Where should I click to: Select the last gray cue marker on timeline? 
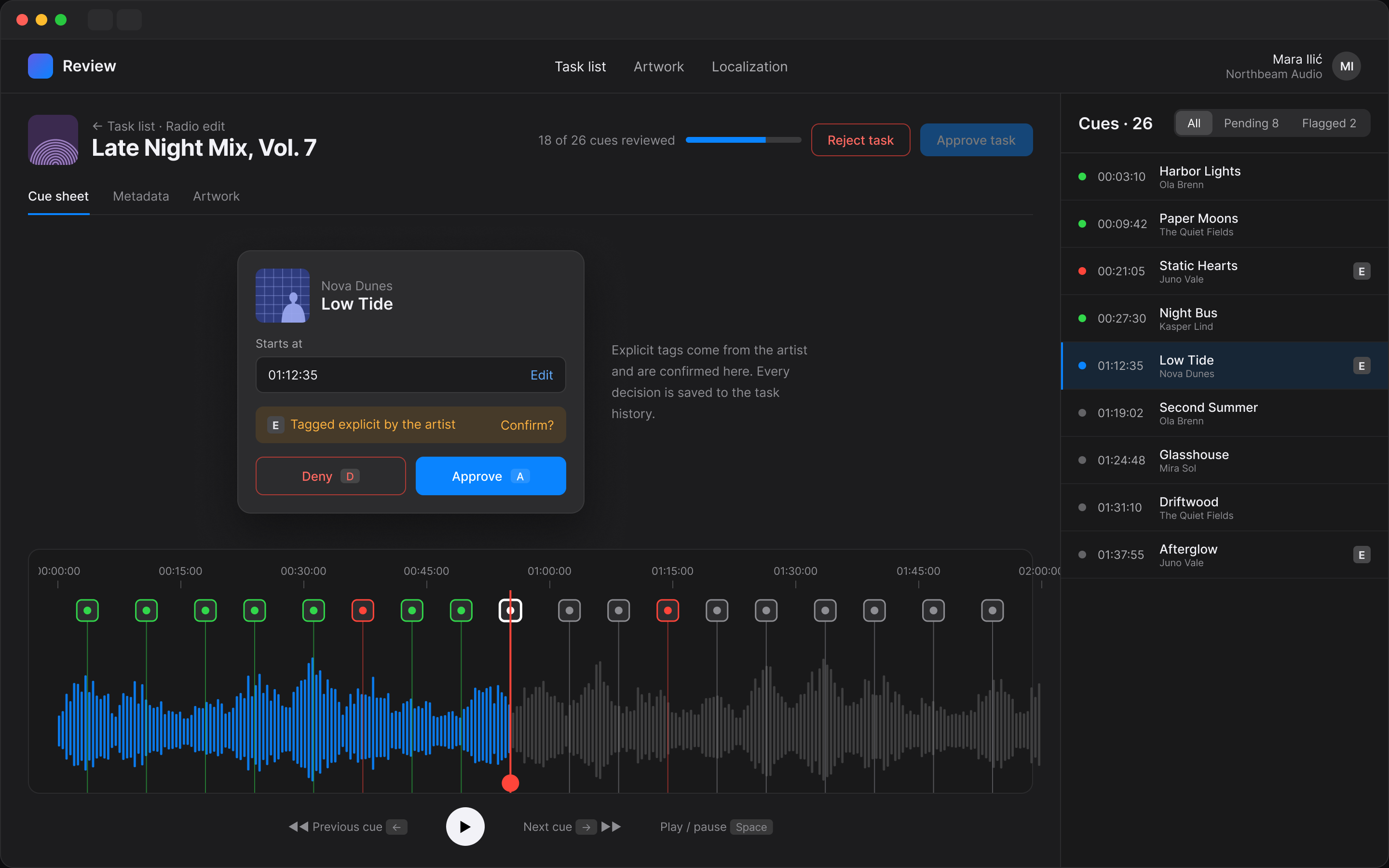(x=993, y=610)
